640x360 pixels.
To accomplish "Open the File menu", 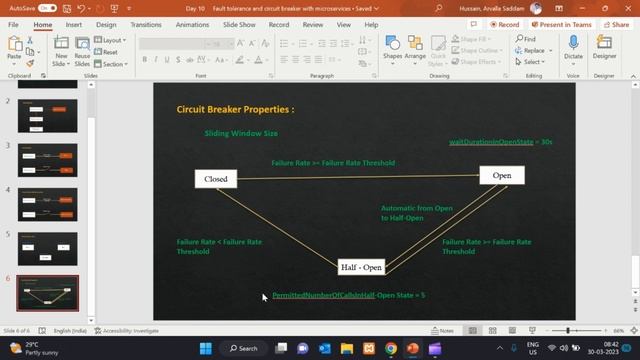I will 13,25.
